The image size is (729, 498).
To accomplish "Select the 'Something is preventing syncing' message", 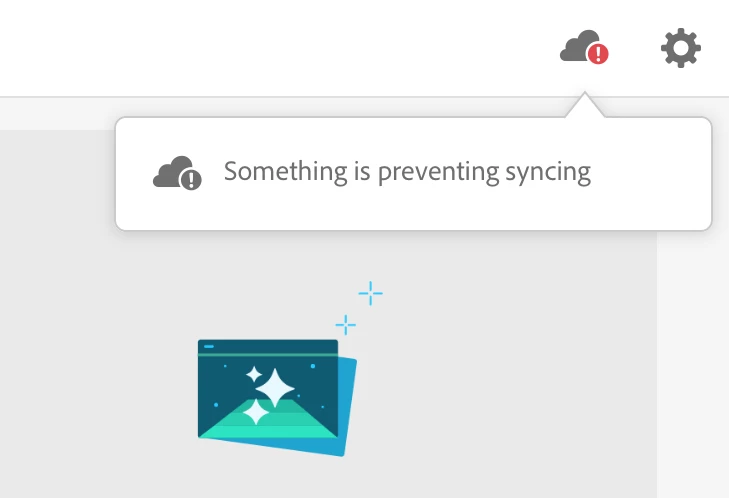I will (407, 172).
